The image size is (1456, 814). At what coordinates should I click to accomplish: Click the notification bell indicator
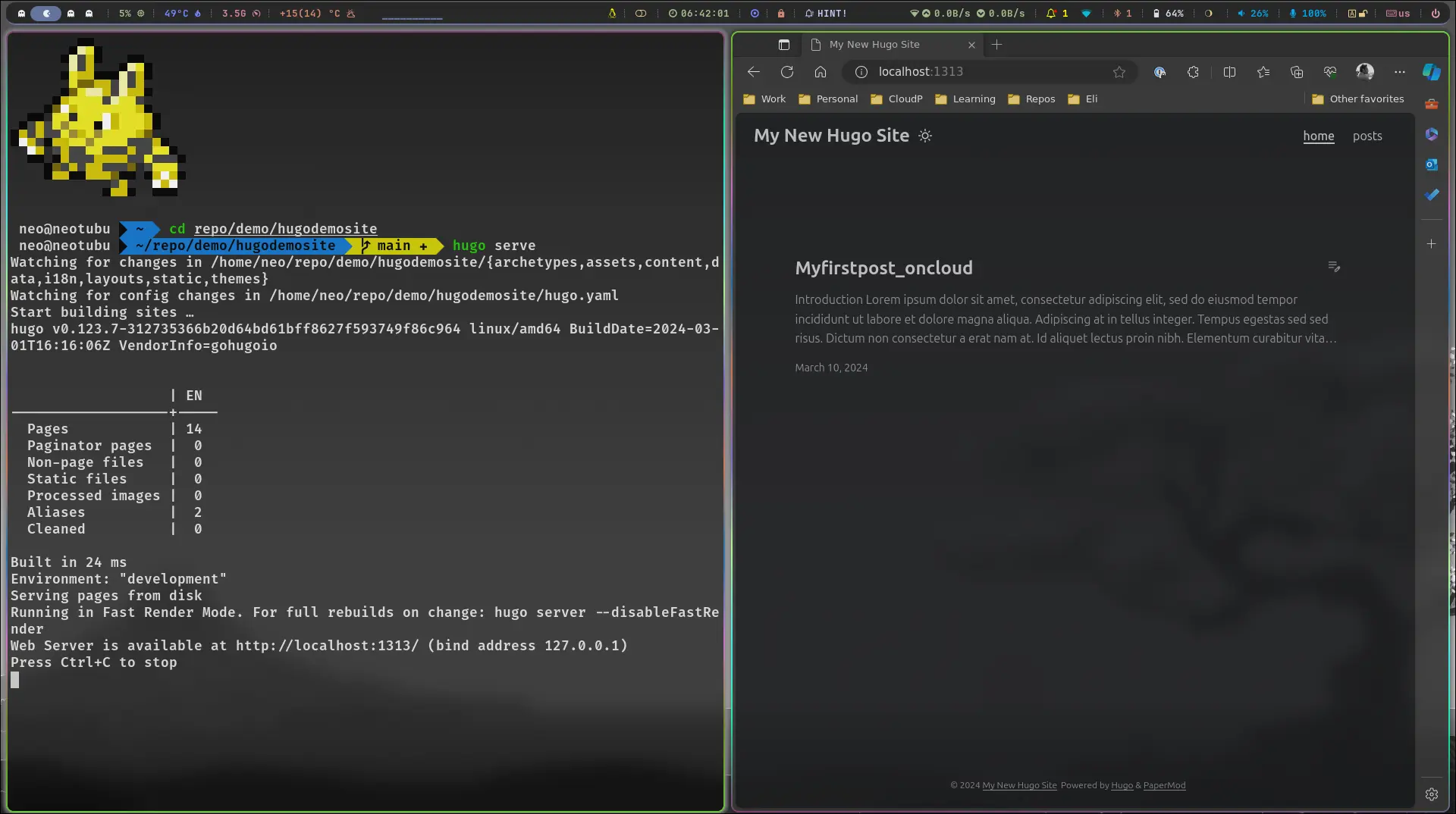[1057, 13]
